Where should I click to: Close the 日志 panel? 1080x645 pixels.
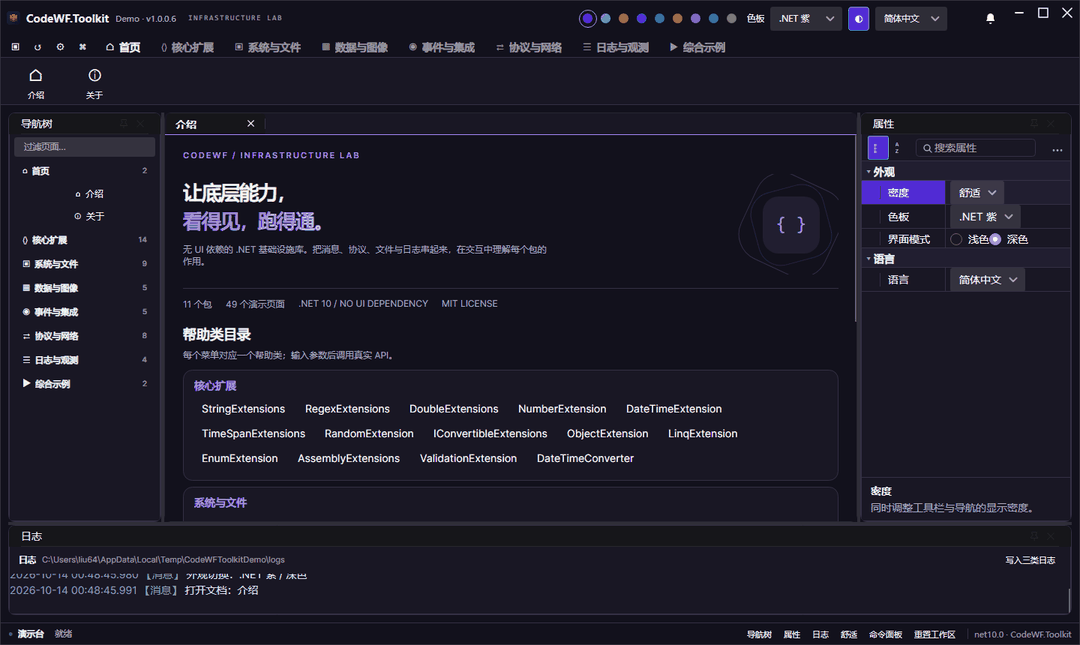click(x=1051, y=535)
